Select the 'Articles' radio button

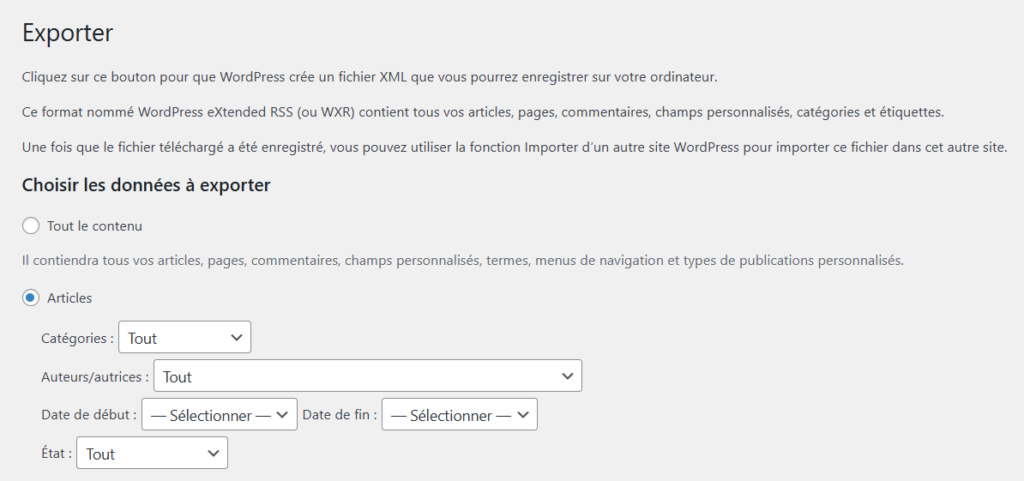(31, 298)
